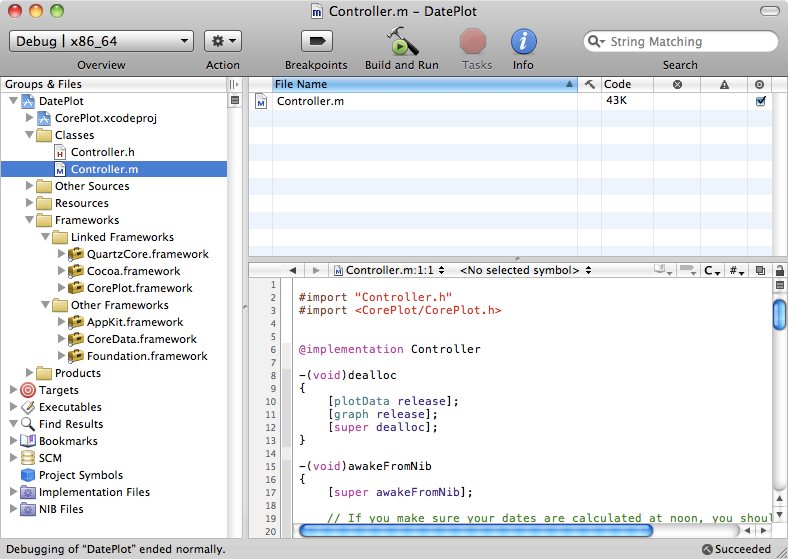Open the No selected symbol popup

(524, 270)
